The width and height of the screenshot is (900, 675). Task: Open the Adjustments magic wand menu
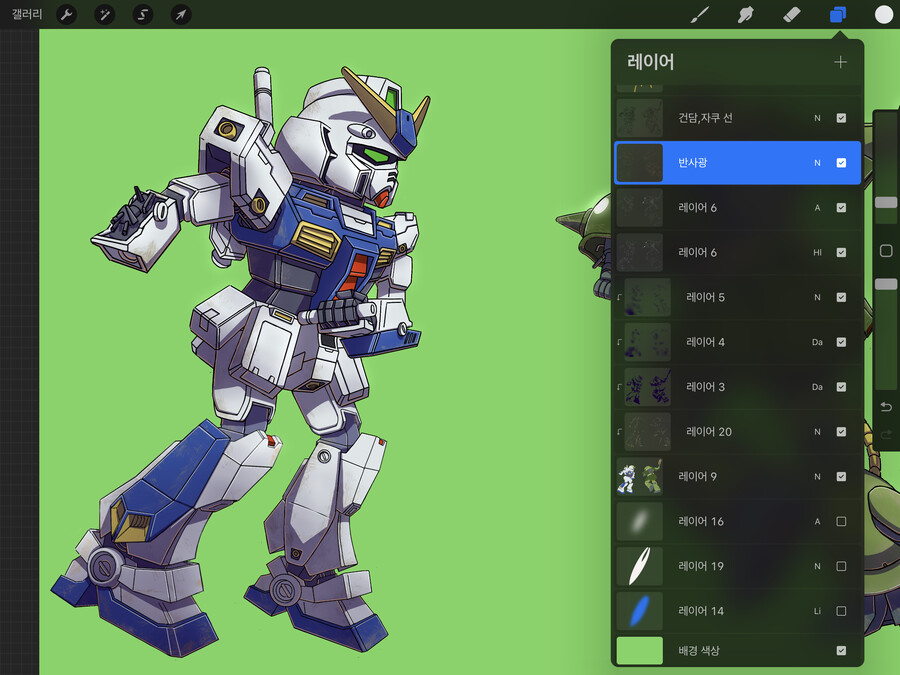[x=104, y=14]
